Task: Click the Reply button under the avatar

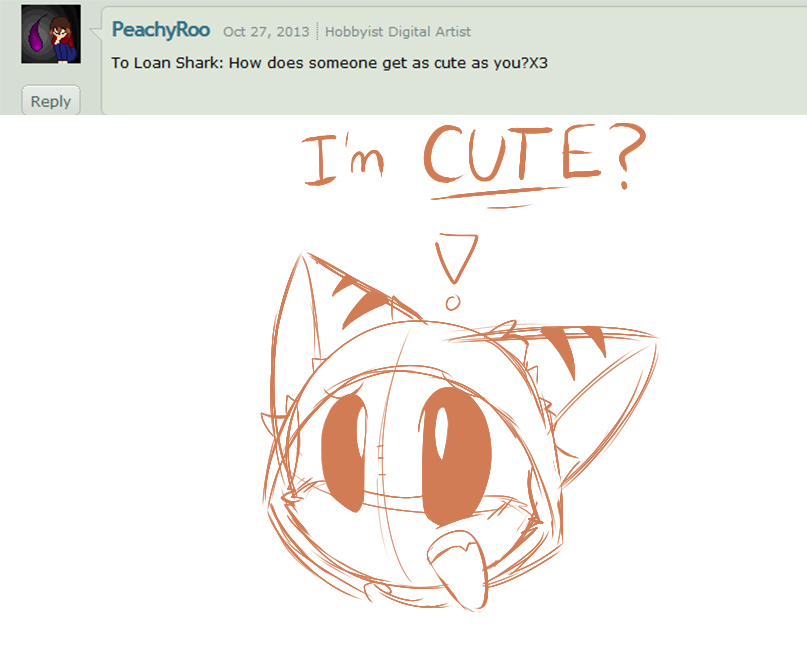Action: (50, 101)
